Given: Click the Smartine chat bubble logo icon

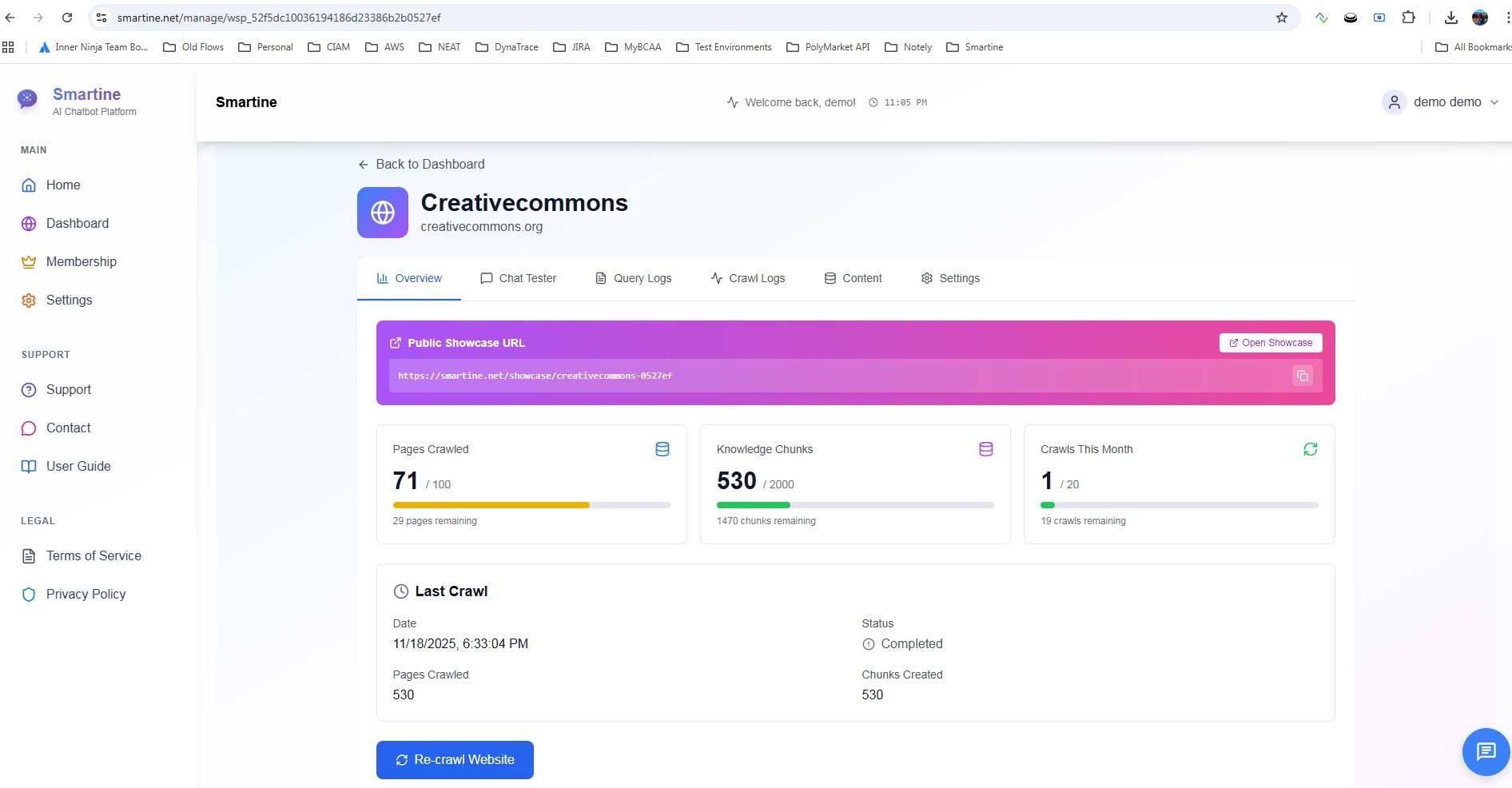Looking at the screenshot, I should pos(27,99).
